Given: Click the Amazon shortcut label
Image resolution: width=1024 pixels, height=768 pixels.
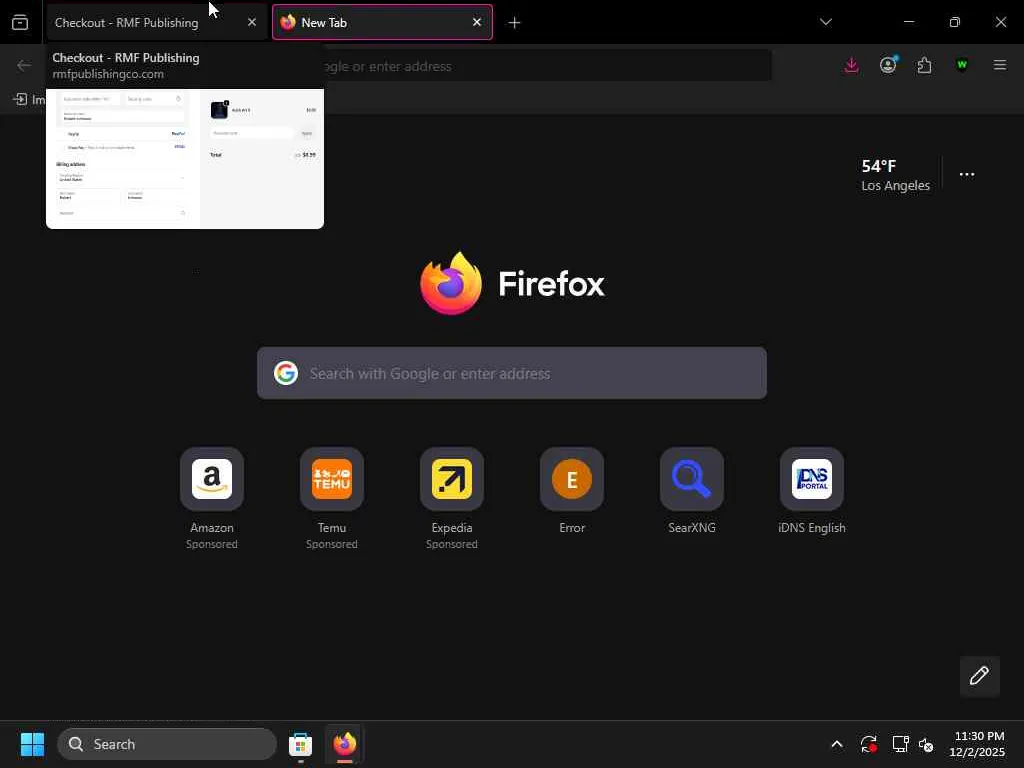Looking at the screenshot, I should pyautogui.click(x=212, y=528).
